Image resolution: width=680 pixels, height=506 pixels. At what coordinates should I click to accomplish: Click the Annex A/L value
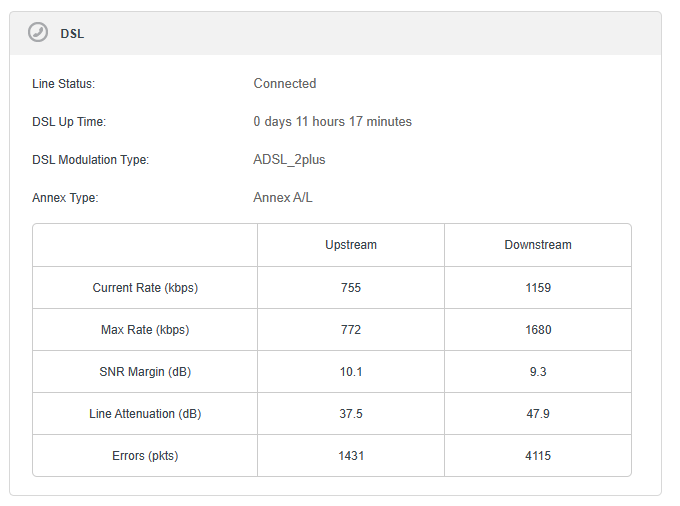[x=282, y=198]
